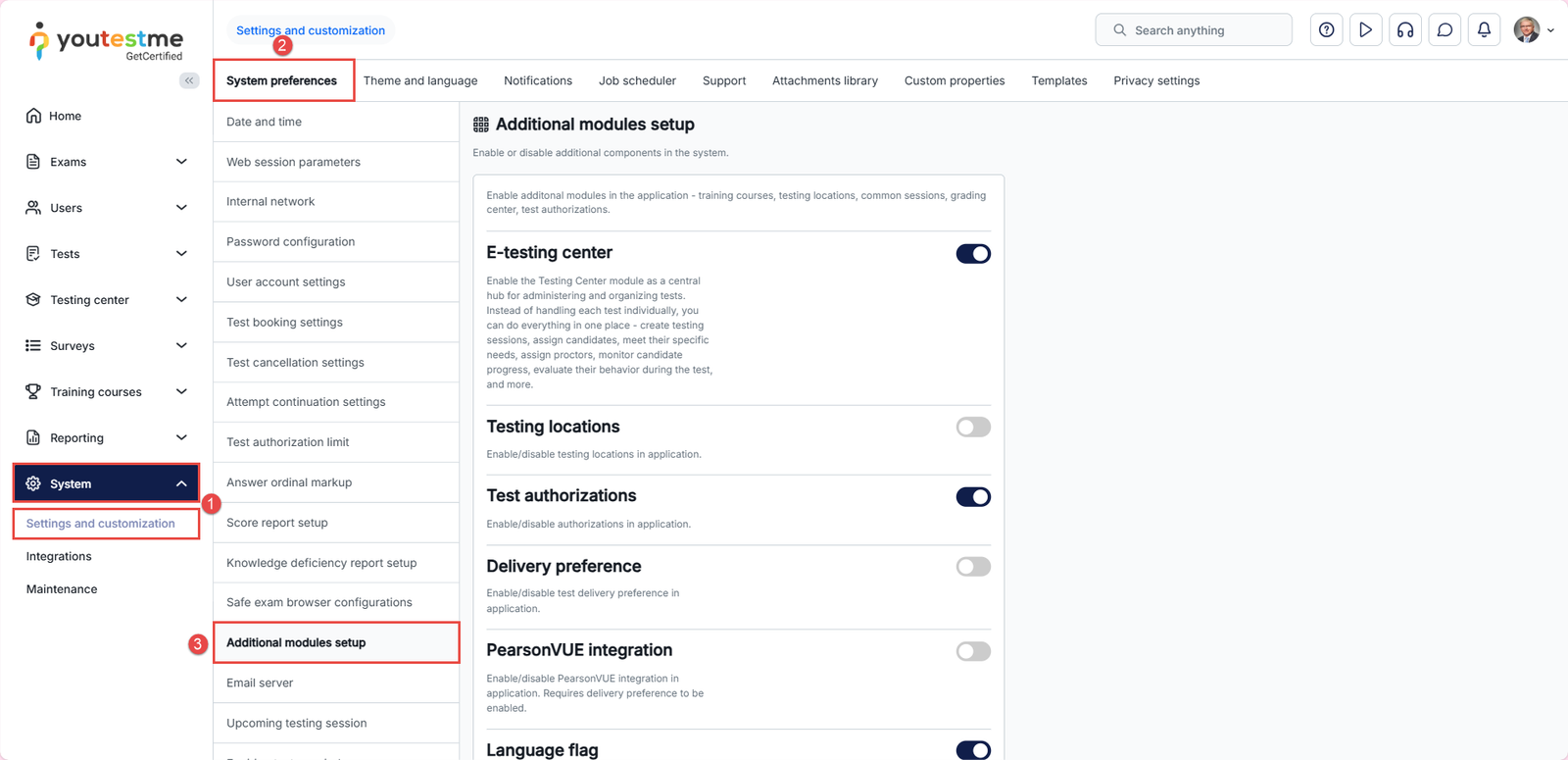Open the chat message bubble icon
This screenshot has width=1568, height=760.
(1445, 30)
